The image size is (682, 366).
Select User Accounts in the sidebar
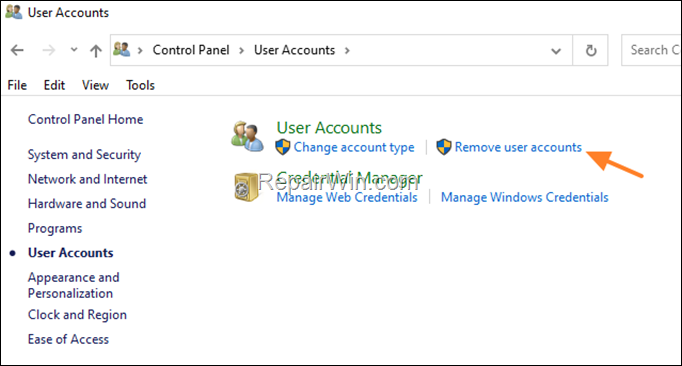tap(70, 253)
